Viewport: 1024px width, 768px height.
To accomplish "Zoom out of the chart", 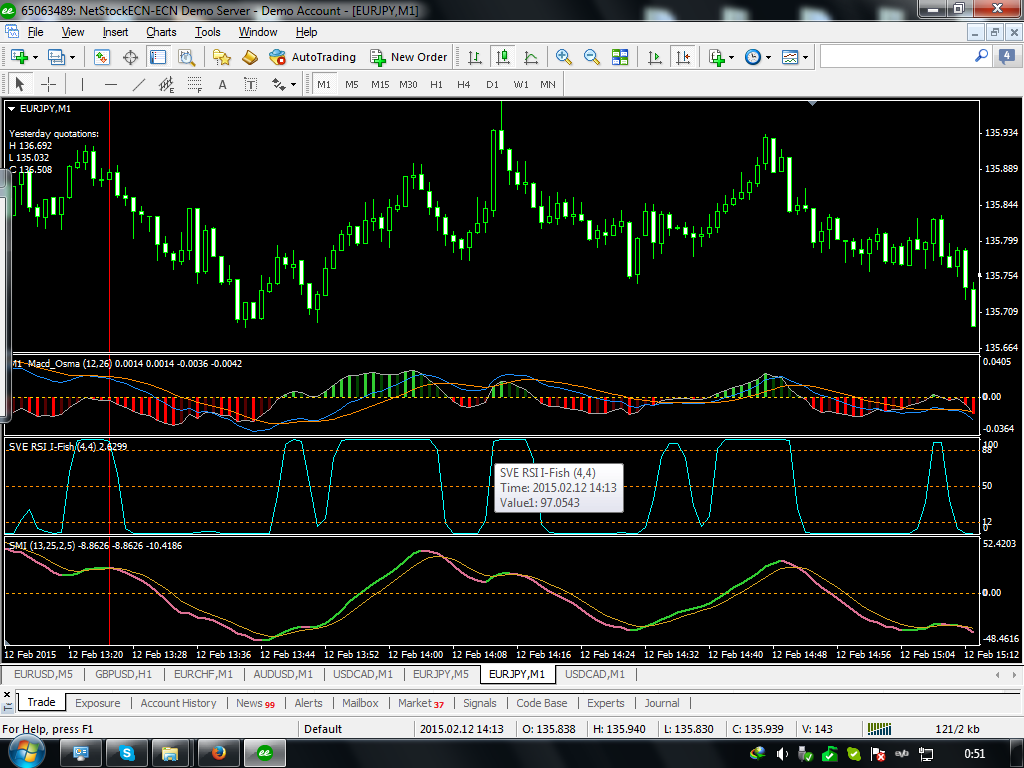I will 592,57.
